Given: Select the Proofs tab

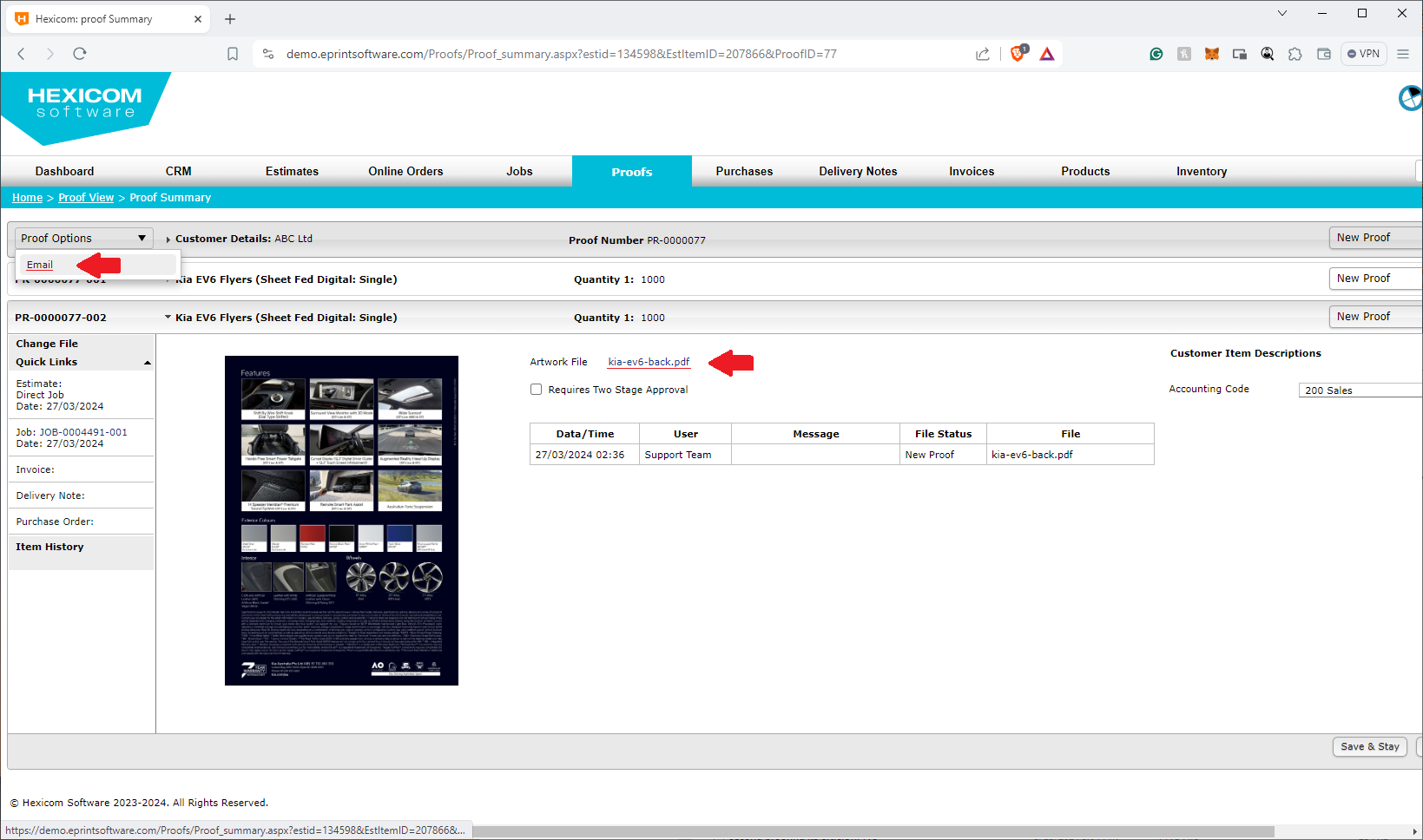Looking at the screenshot, I should pos(632,172).
